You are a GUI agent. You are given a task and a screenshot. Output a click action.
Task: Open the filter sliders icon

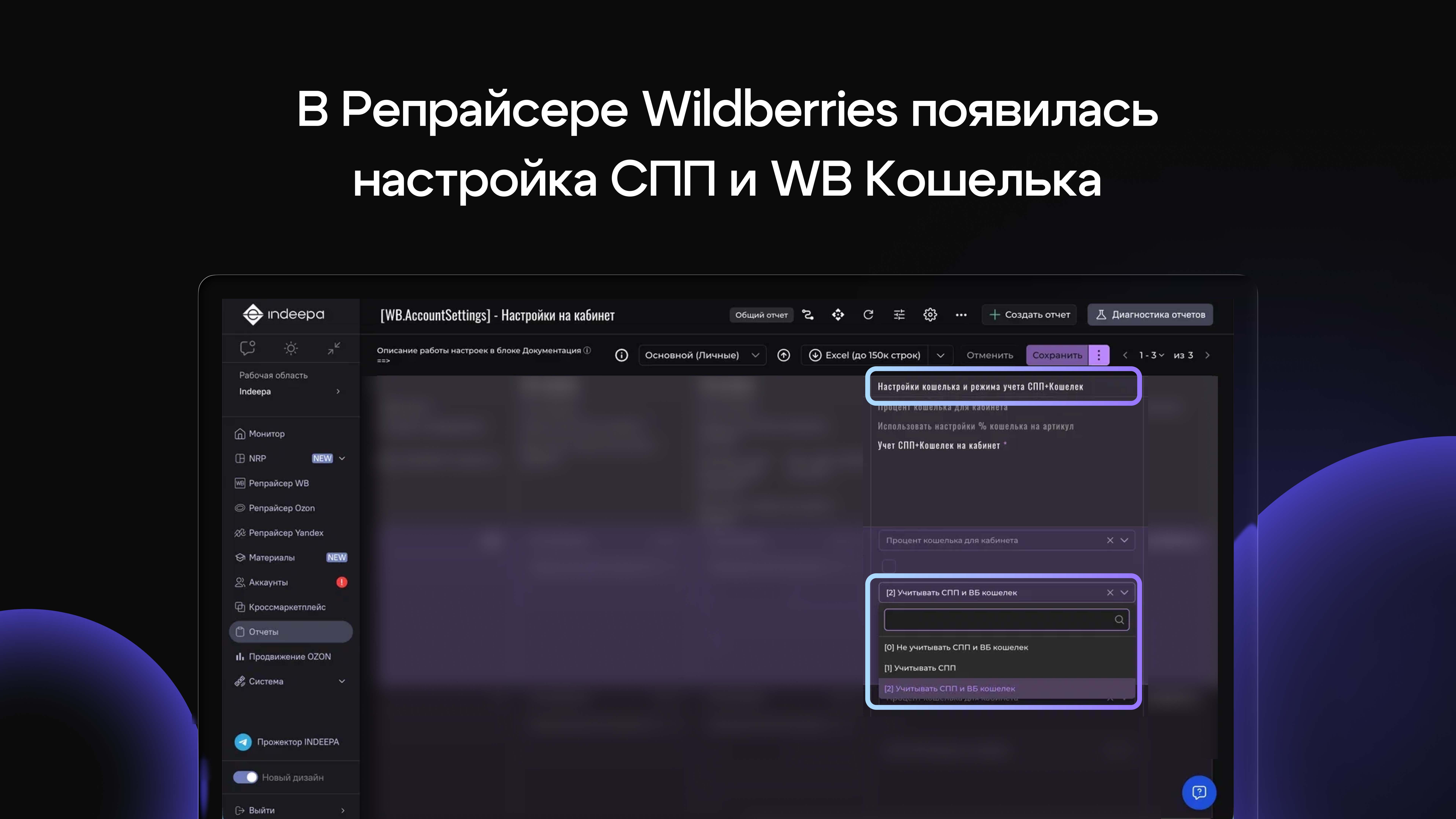coord(899,315)
